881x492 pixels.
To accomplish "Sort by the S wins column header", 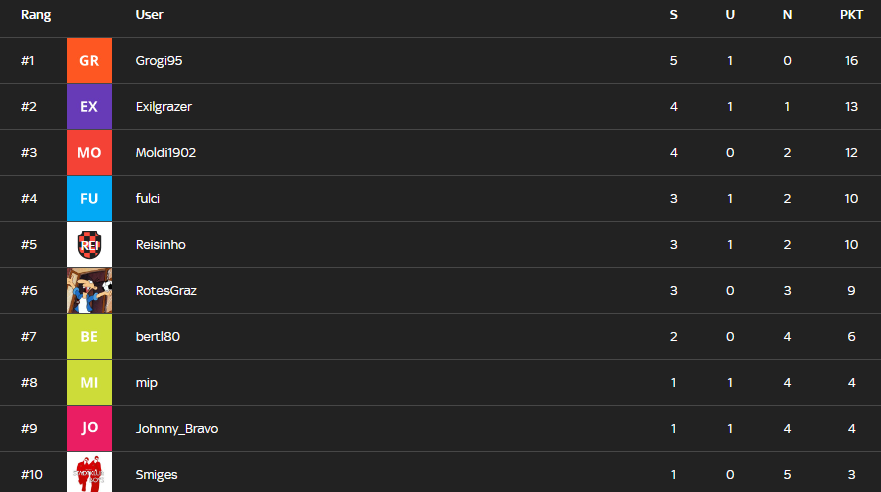I will coord(674,15).
